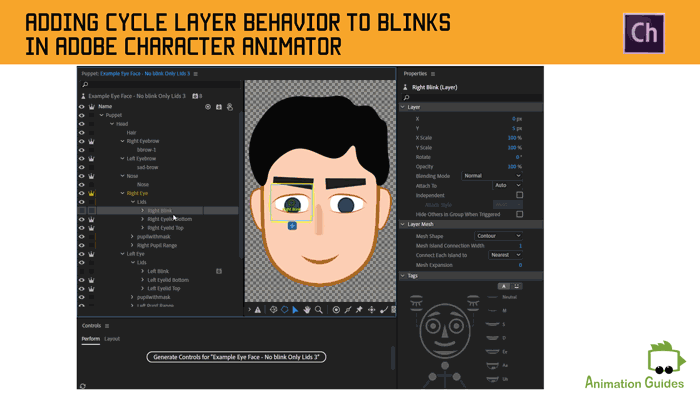Switch to the Layout tab
Viewport: 700px width, 394px height.
(x=112, y=339)
